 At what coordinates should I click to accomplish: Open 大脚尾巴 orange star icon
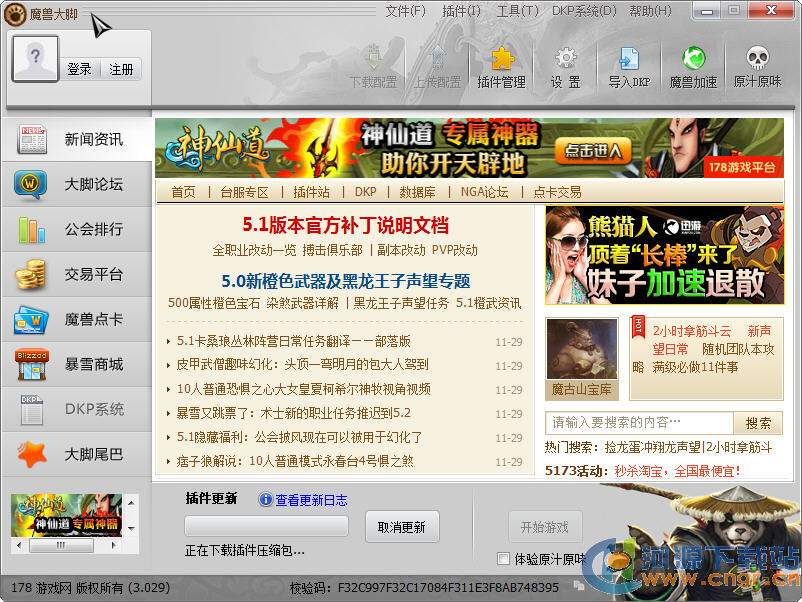[x=32, y=454]
